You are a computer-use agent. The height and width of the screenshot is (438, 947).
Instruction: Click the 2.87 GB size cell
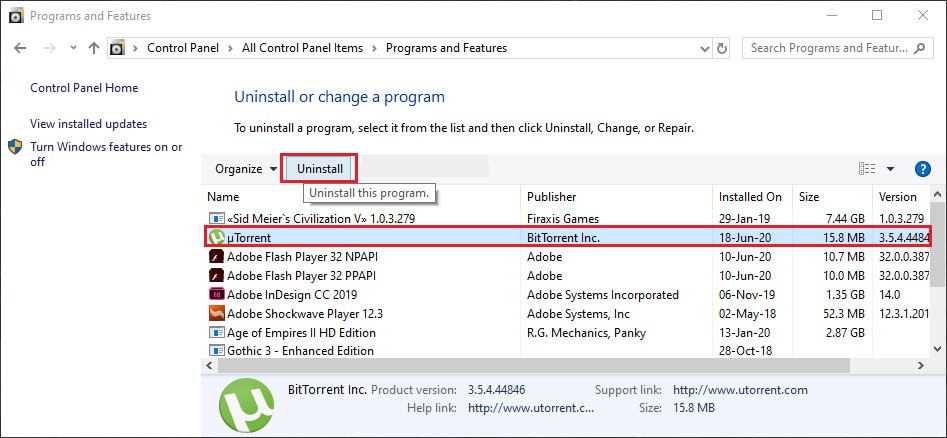click(x=844, y=333)
